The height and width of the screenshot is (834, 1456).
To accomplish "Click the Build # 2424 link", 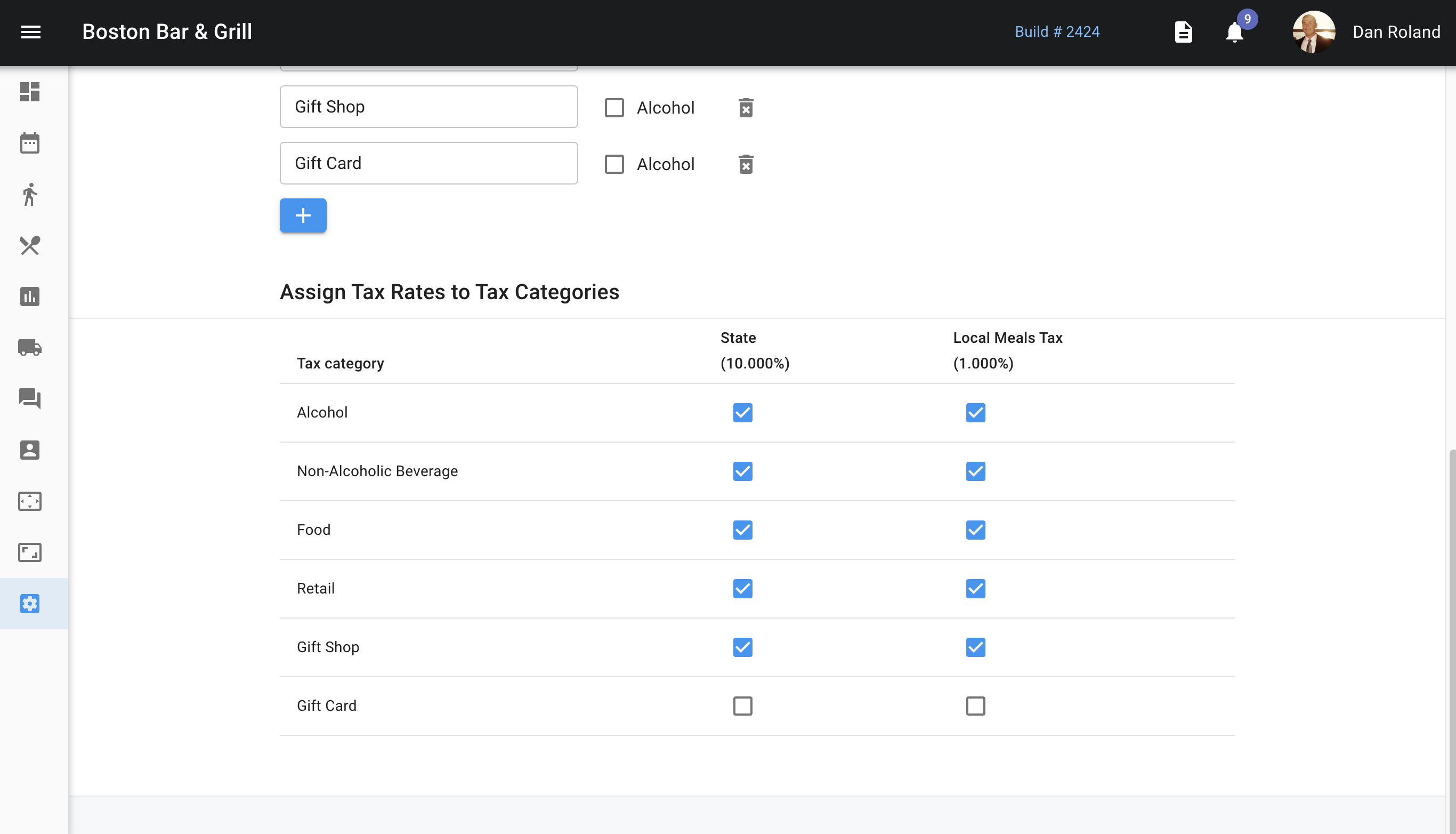I will tap(1056, 32).
